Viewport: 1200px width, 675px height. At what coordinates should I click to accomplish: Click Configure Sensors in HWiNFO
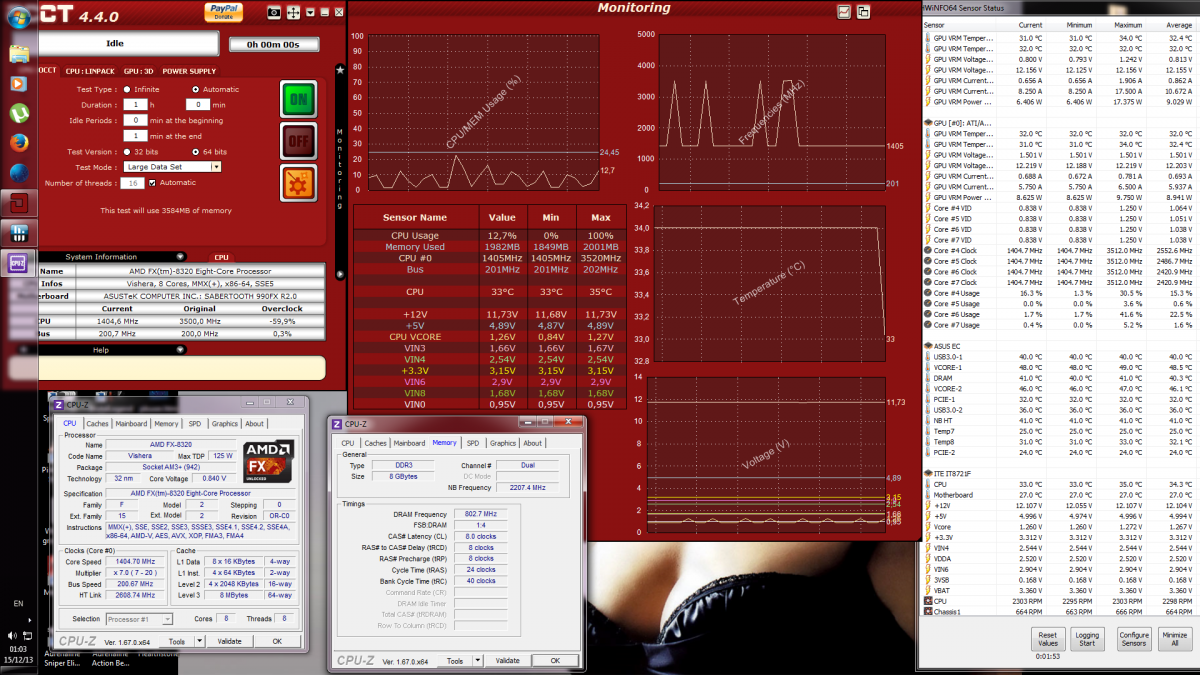1133,639
